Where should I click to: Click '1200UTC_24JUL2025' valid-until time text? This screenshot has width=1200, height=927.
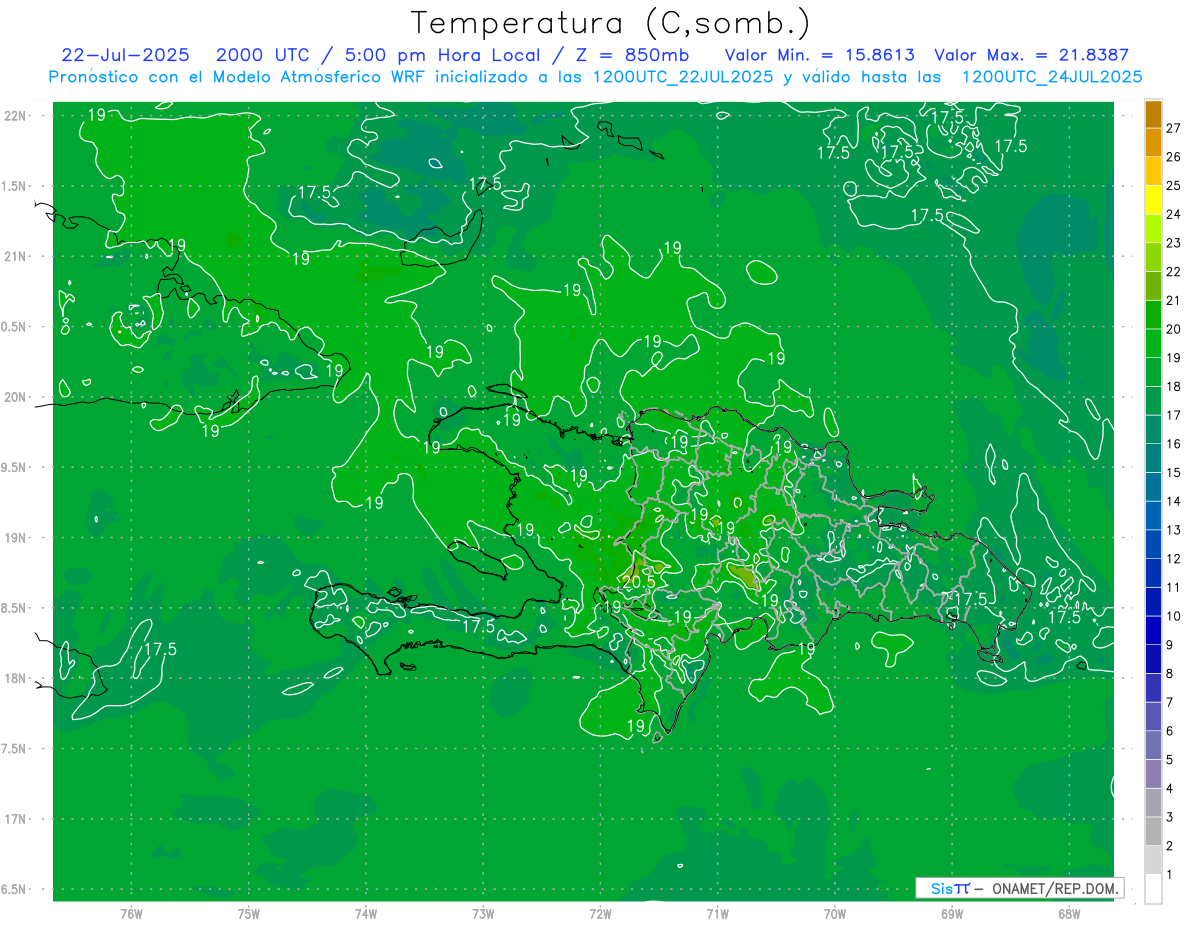point(1052,77)
